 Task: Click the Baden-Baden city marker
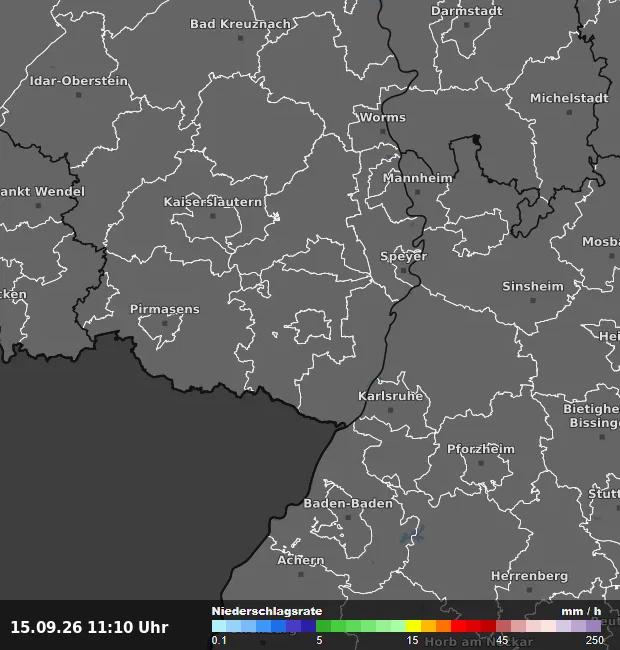coord(348,517)
